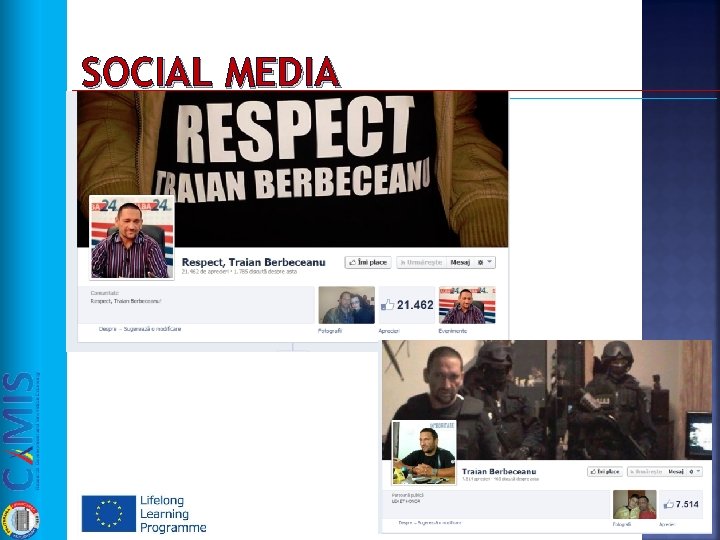This screenshot has height=540, width=720.
Task: Click the 'Fotografii' label on Respect page
Action: 330,331
